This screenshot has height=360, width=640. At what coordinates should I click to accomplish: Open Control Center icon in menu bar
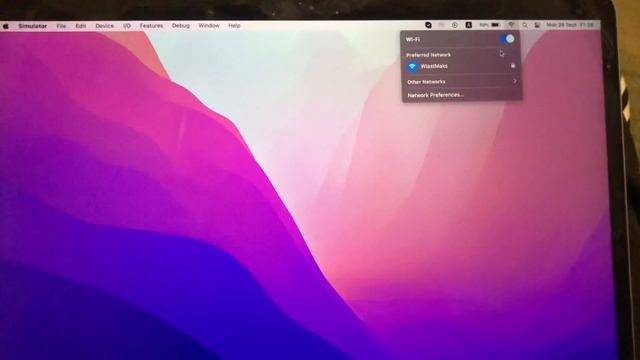tap(537, 25)
